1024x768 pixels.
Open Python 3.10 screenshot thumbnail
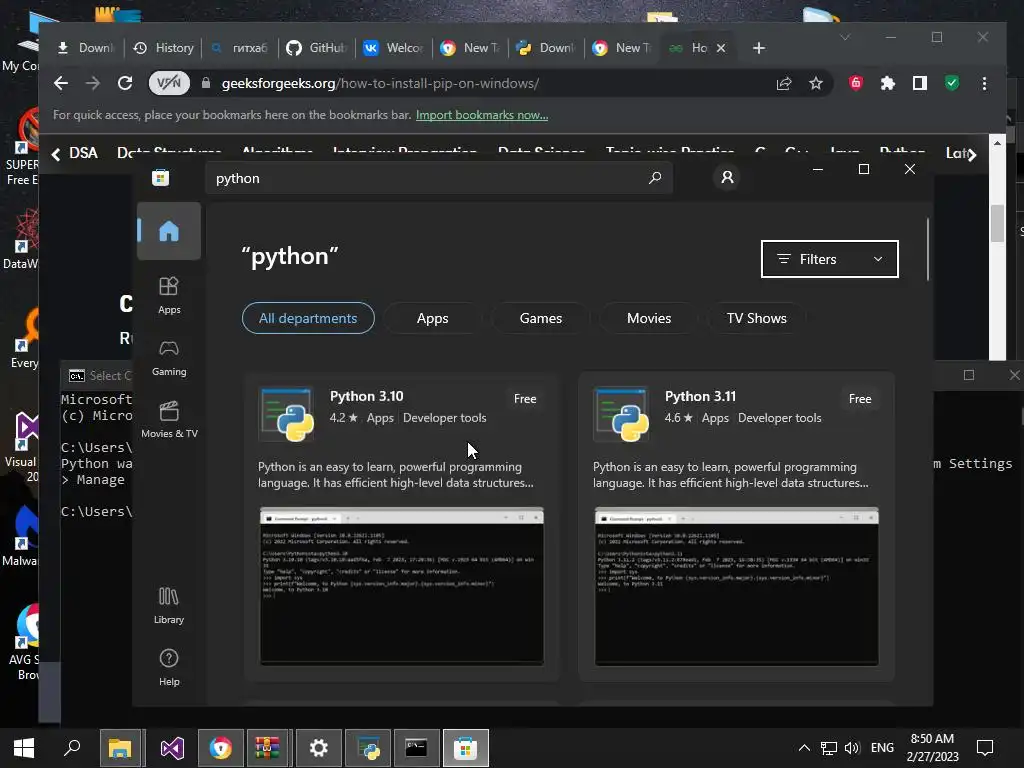click(x=402, y=586)
